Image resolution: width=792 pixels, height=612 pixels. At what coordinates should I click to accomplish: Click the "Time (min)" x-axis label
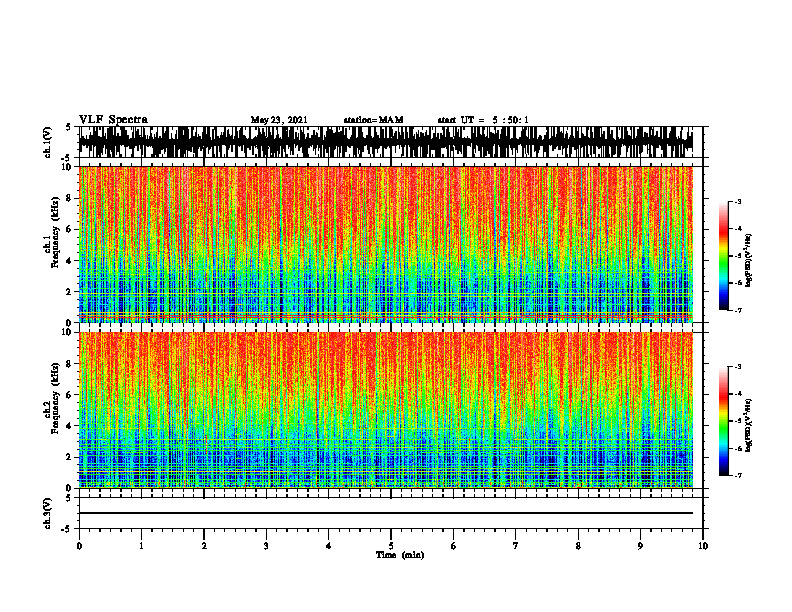400,555
